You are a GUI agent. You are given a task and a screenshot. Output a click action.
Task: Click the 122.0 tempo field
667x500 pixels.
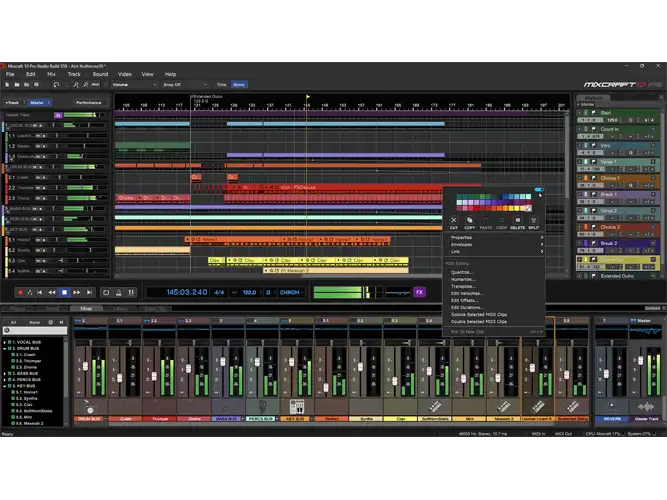coord(249,292)
